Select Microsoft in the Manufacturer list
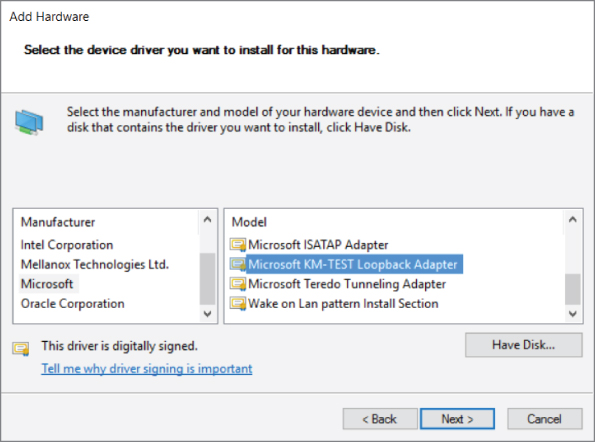This screenshot has width=595, height=442. pyautogui.click(x=47, y=284)
